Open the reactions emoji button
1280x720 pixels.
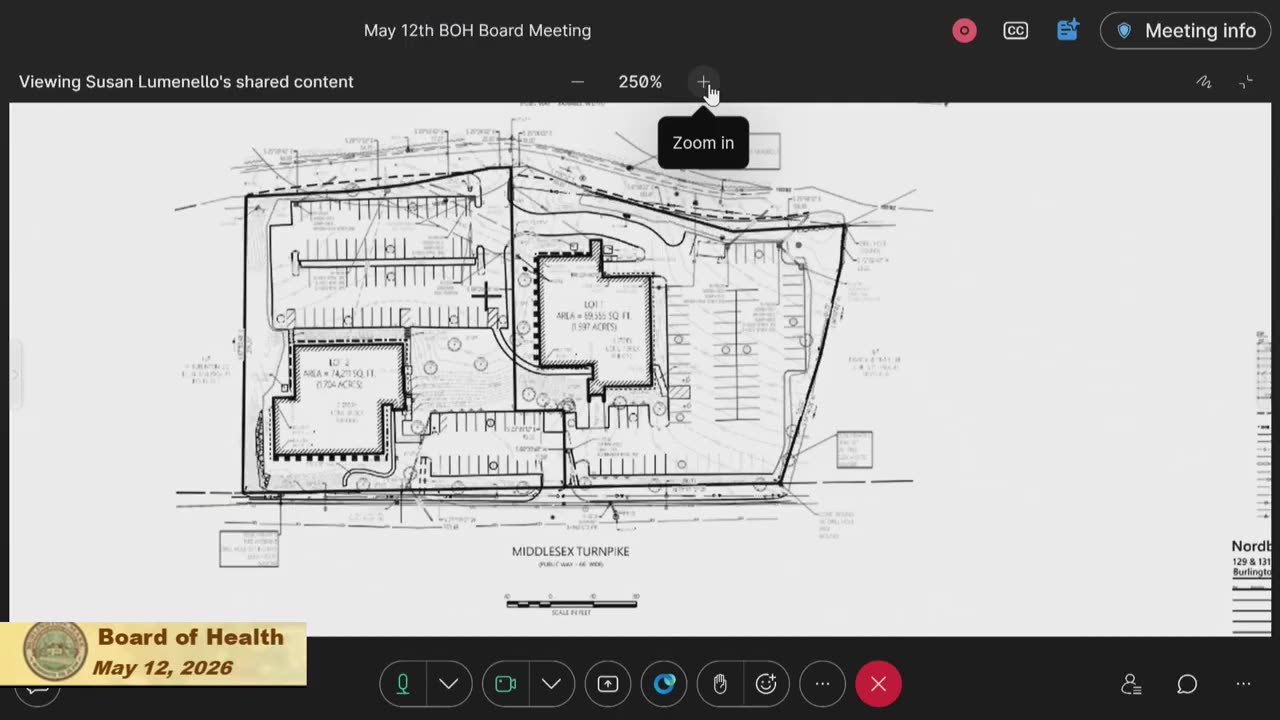click(x=766, y=684)
